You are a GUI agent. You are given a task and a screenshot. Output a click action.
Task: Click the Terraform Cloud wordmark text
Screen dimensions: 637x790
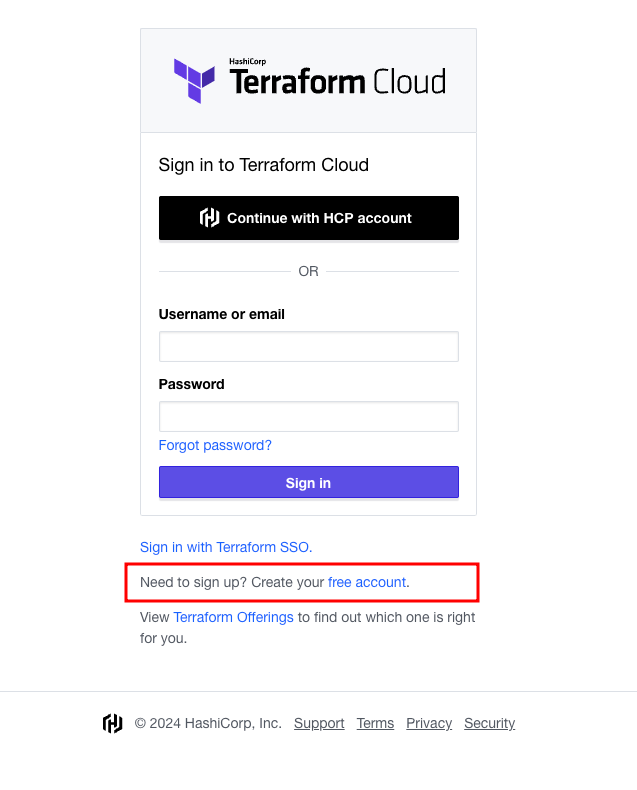[337, 82]
